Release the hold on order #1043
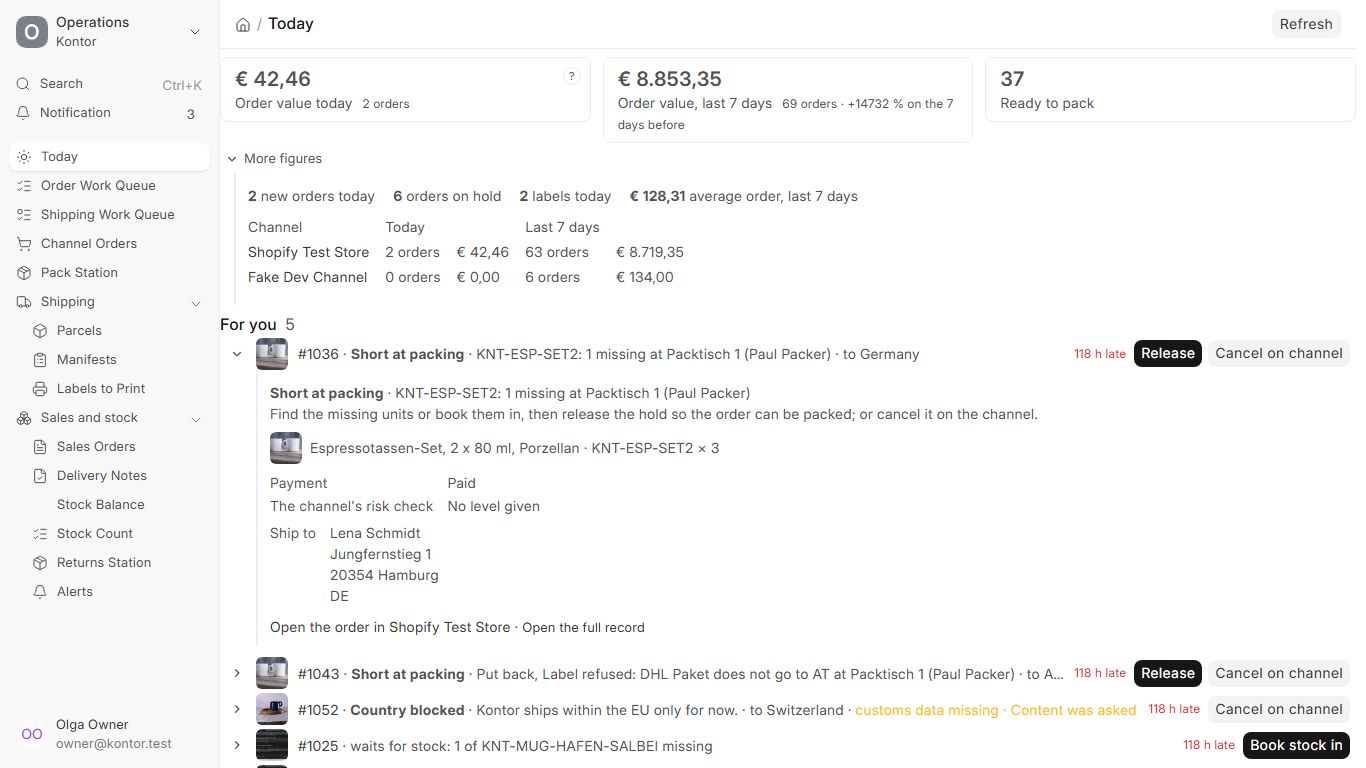Screen dimensions: 1366x768 click(x=1168, y=674)
